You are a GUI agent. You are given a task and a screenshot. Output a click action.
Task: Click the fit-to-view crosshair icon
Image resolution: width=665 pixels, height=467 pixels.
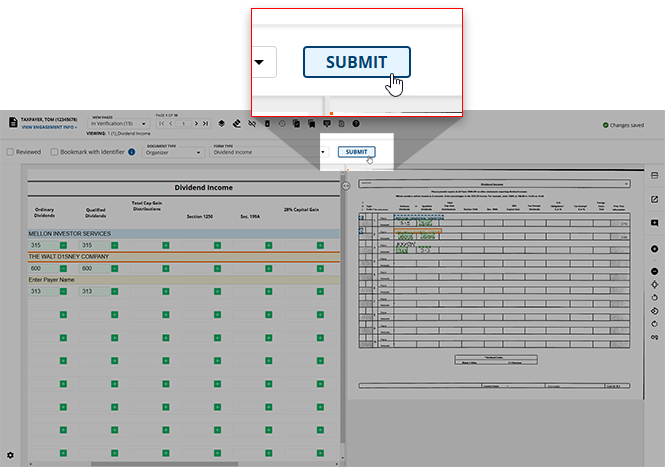click(x=654, y=284)
